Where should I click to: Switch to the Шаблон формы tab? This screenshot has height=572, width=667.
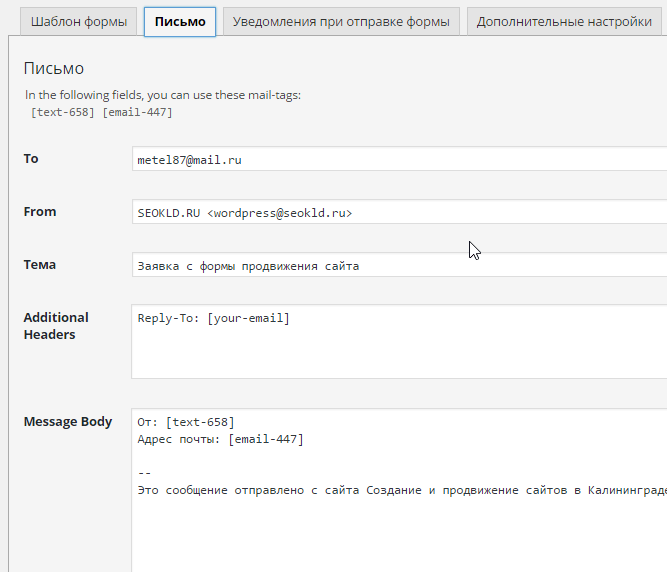79,21
